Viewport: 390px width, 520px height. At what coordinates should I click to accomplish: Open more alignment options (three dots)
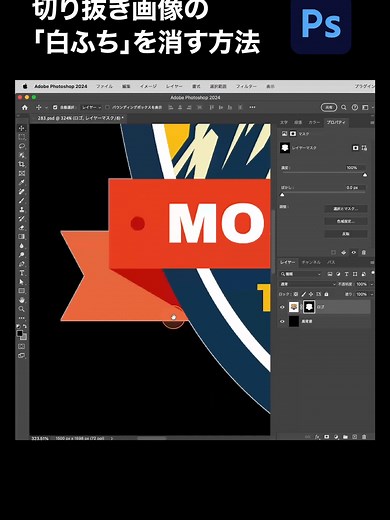tap(252, 107)
